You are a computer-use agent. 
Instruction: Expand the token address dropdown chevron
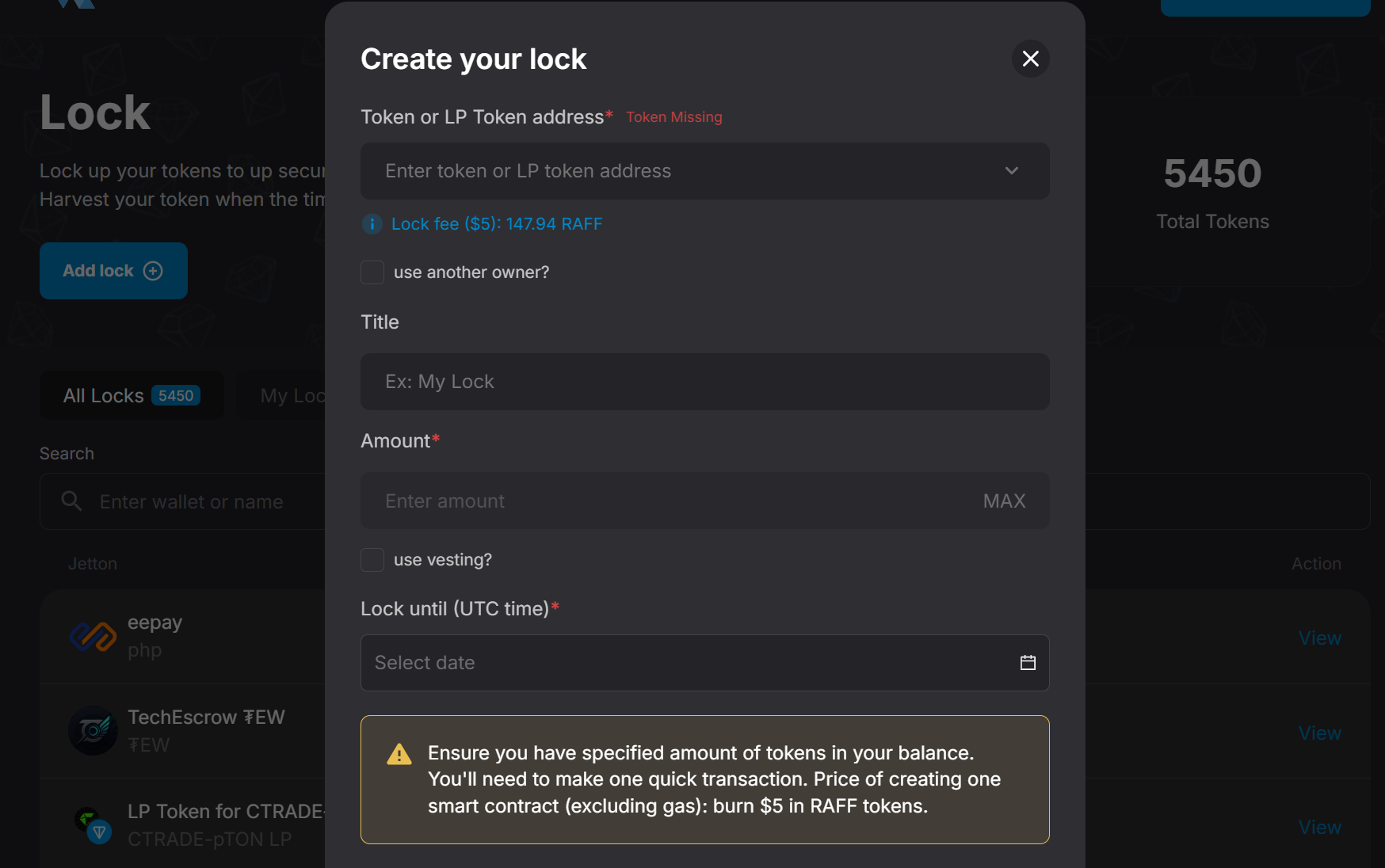pyautogui.click(x=1012, y=171)
